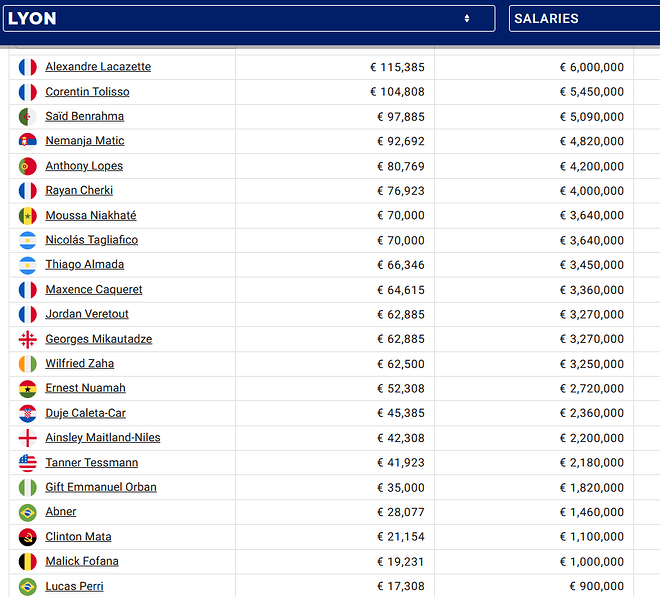
Task: Open the Thiago Almada link
Action: click(x=85, y=264)
